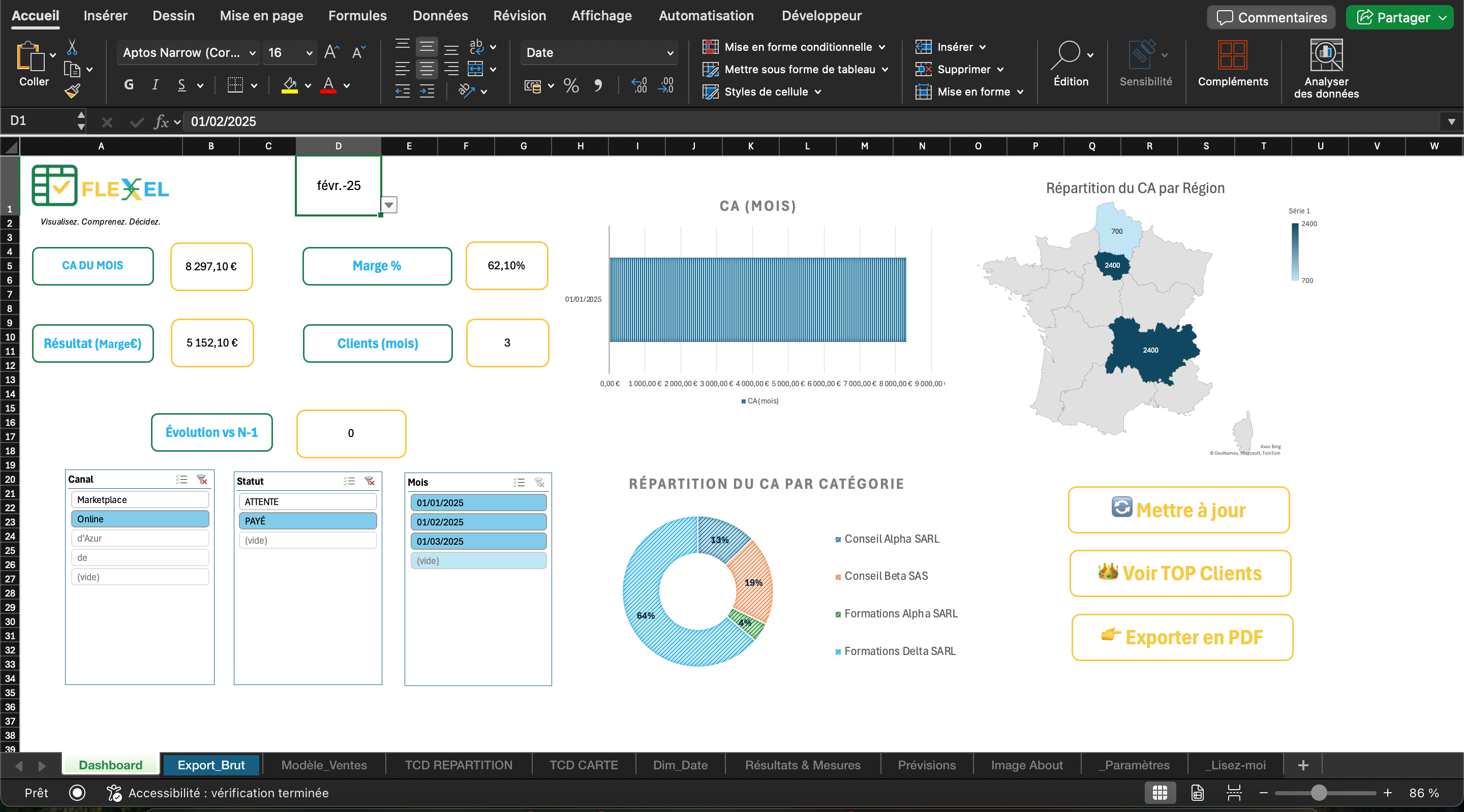Open the Compléments add-ins icon
1464x812 pixels.
point(1232,55)
